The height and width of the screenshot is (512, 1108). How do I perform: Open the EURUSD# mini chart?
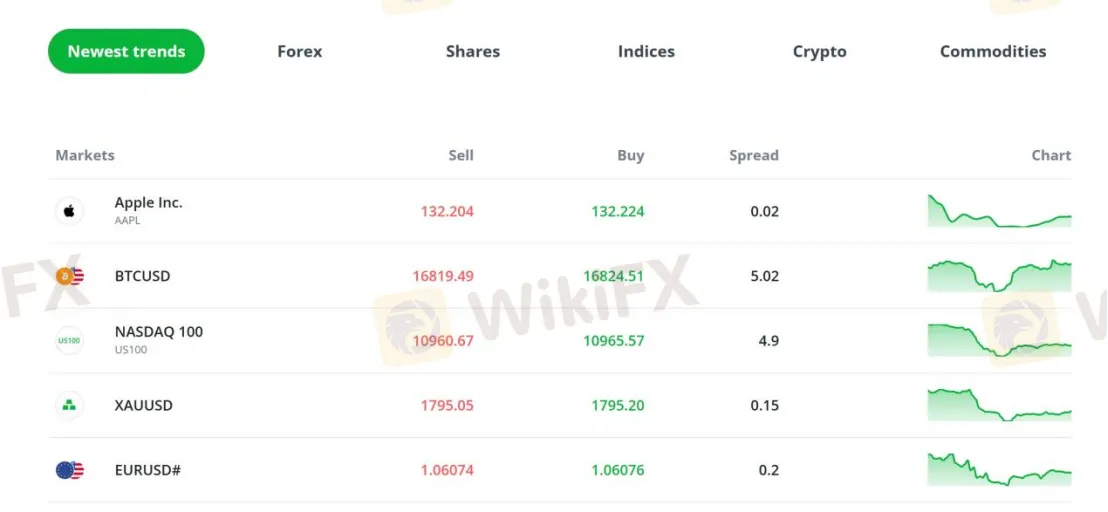pyautogui.click(x=999, y=470)
